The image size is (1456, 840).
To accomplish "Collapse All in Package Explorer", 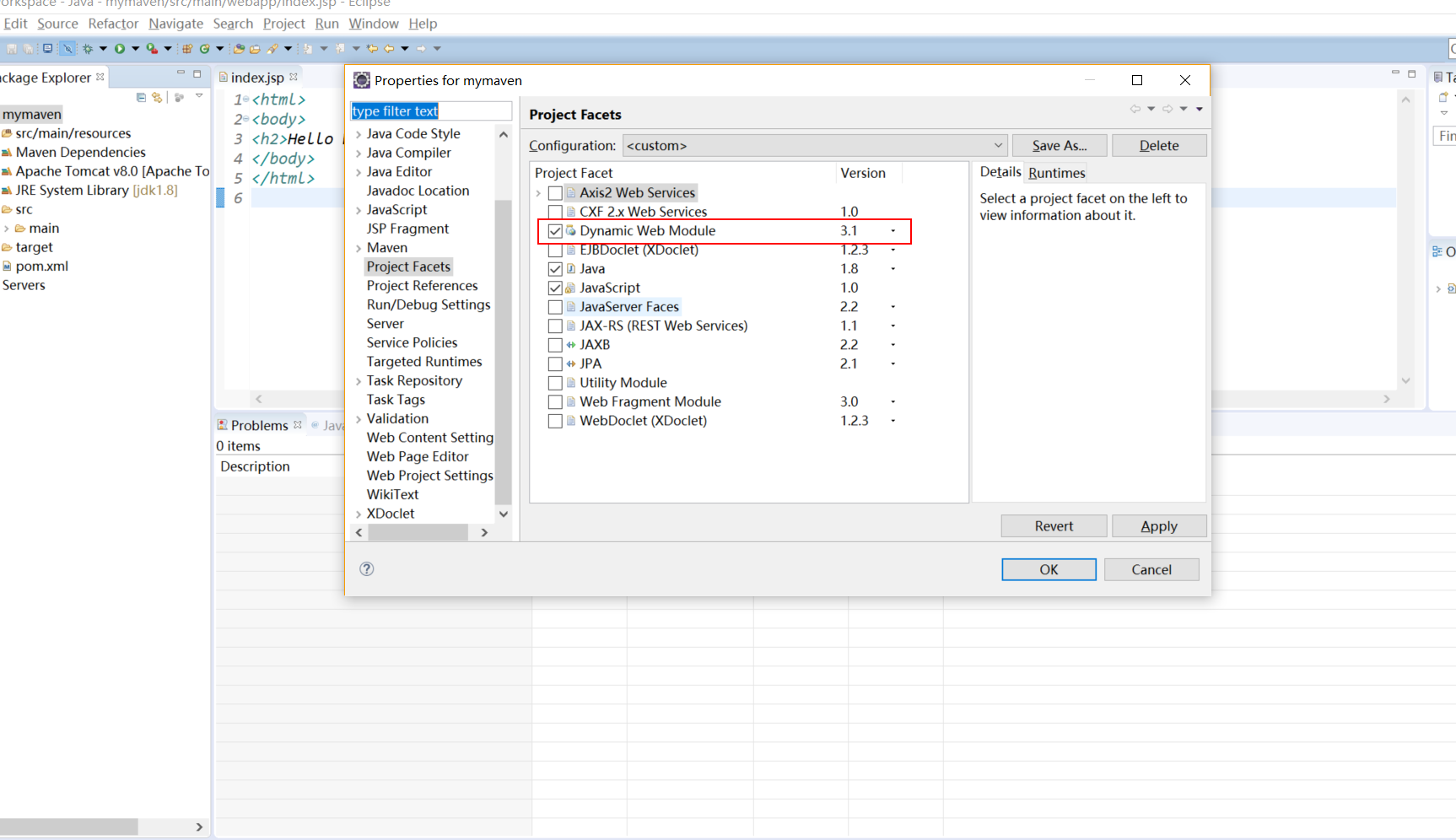I will (141, 97).
